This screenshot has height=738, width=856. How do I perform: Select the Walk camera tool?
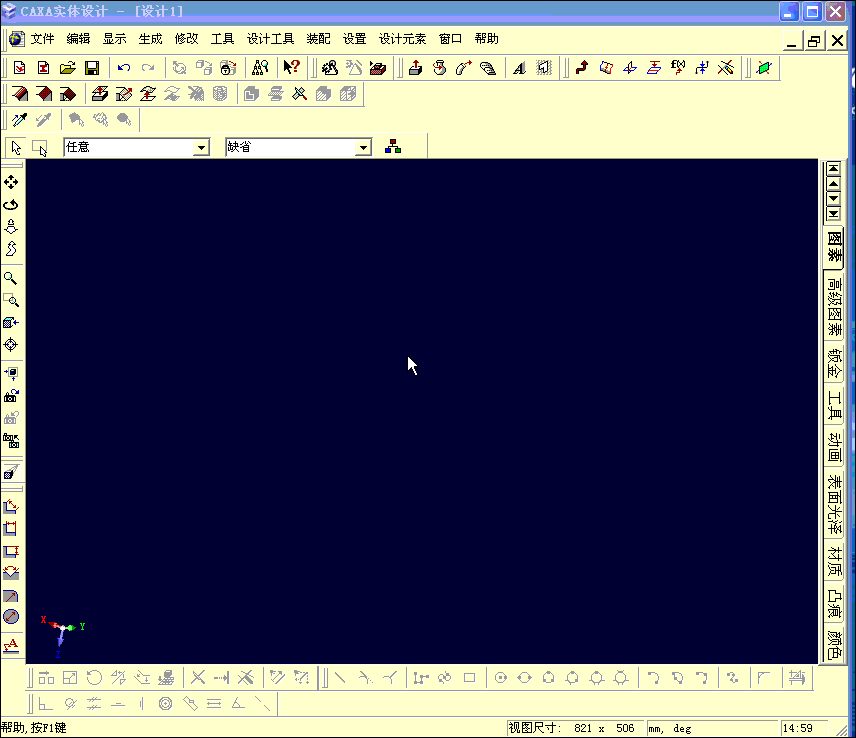click(11, 227)
